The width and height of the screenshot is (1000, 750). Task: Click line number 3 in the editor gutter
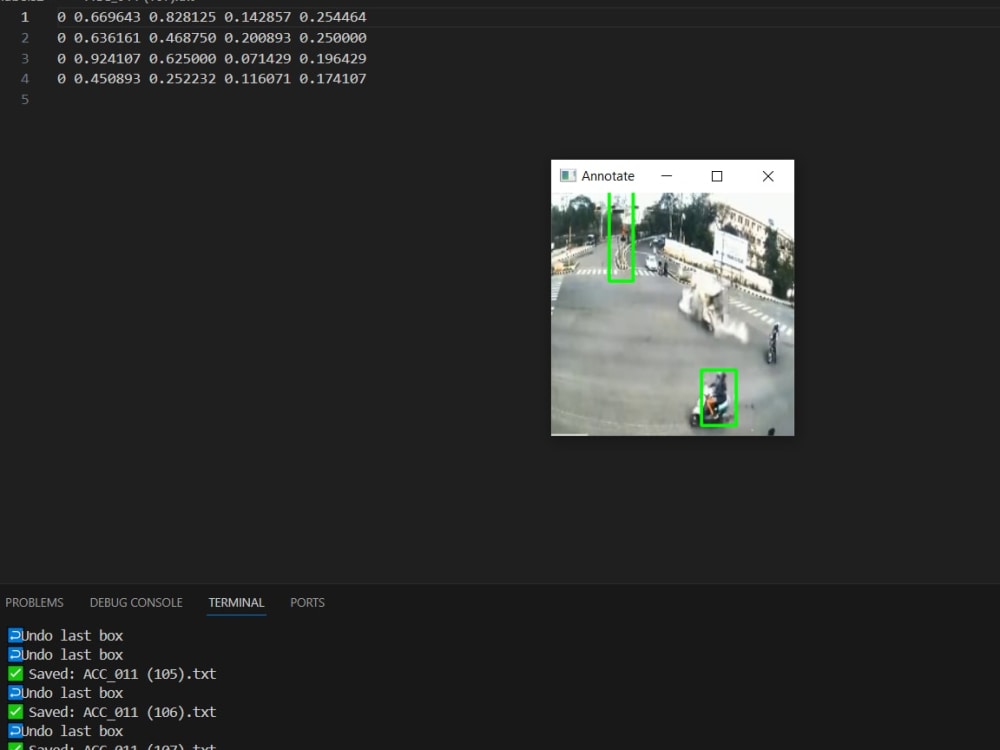(x=25, y=59)
